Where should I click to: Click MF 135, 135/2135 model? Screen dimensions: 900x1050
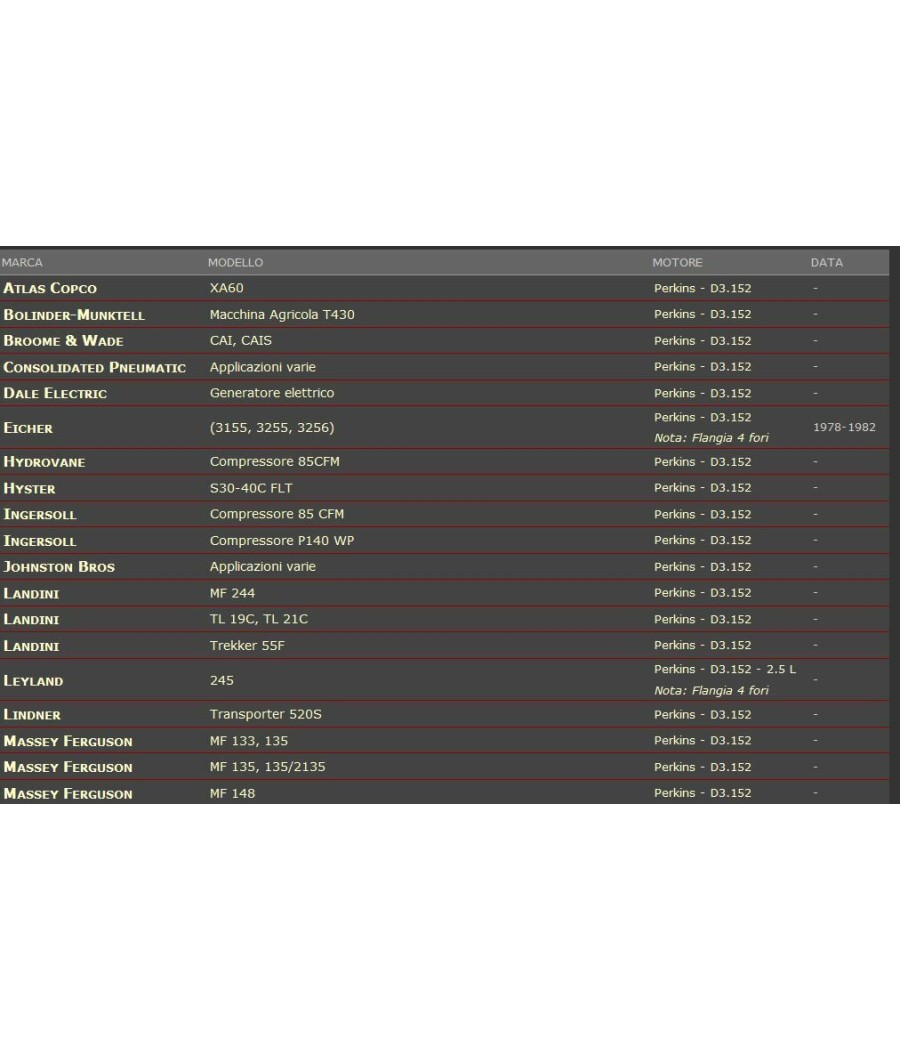click(x=267, y=767)
